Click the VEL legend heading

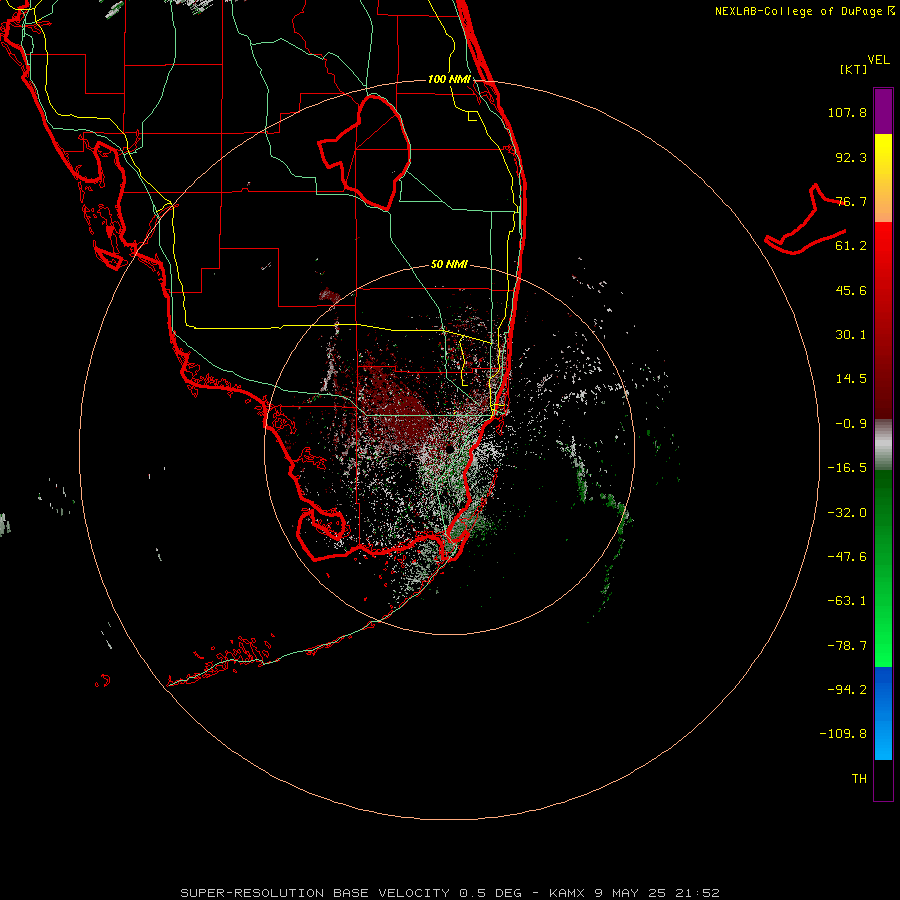pyautogui.click(x=878, y=60)
